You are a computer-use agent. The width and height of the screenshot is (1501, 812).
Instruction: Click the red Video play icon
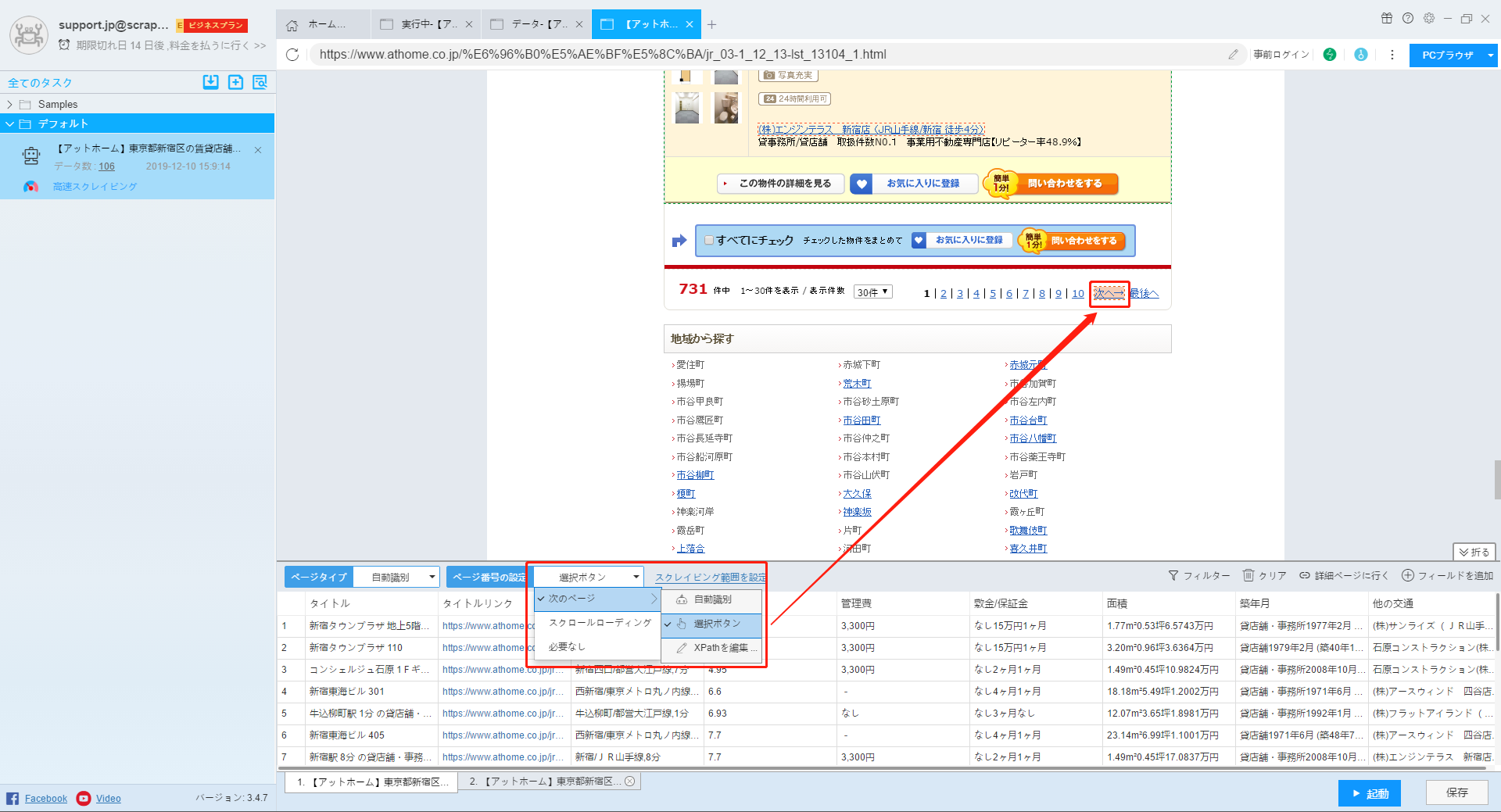[x=84, y=798]
